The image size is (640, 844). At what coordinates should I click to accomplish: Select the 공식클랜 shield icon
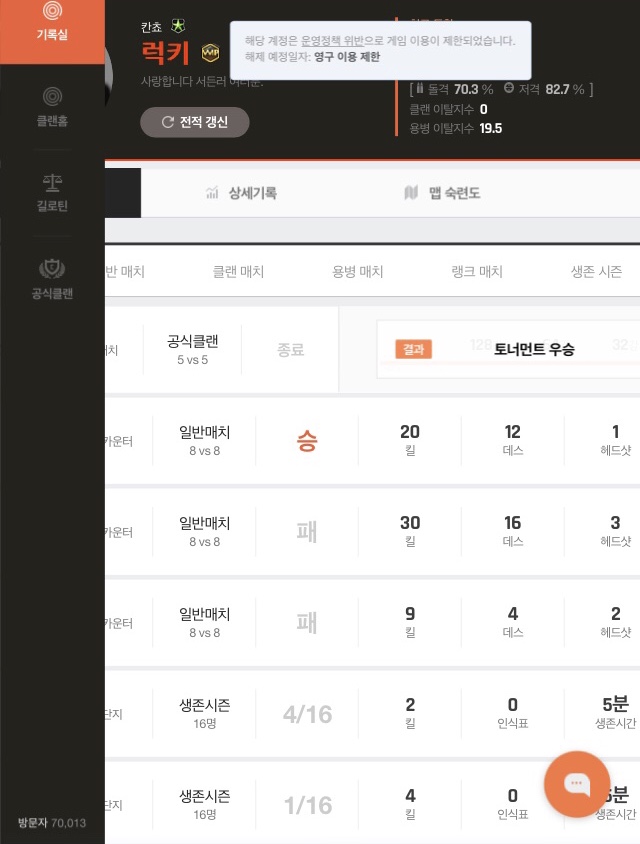[52, 269]
